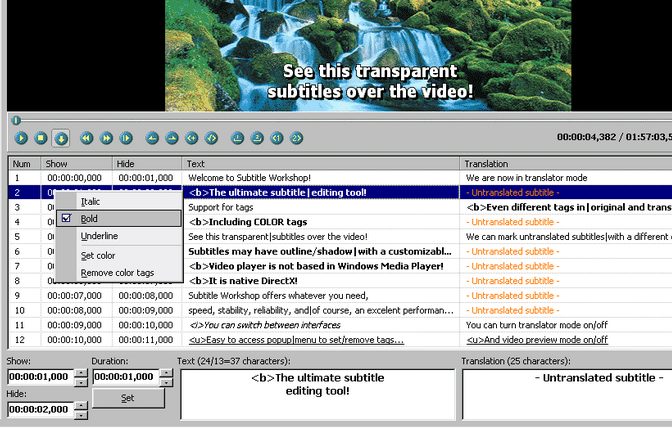Select row 1 'Welcome to Subtitle Workshop!'
This screenshot has height=428, width=672.
click(x=340, y=178)
